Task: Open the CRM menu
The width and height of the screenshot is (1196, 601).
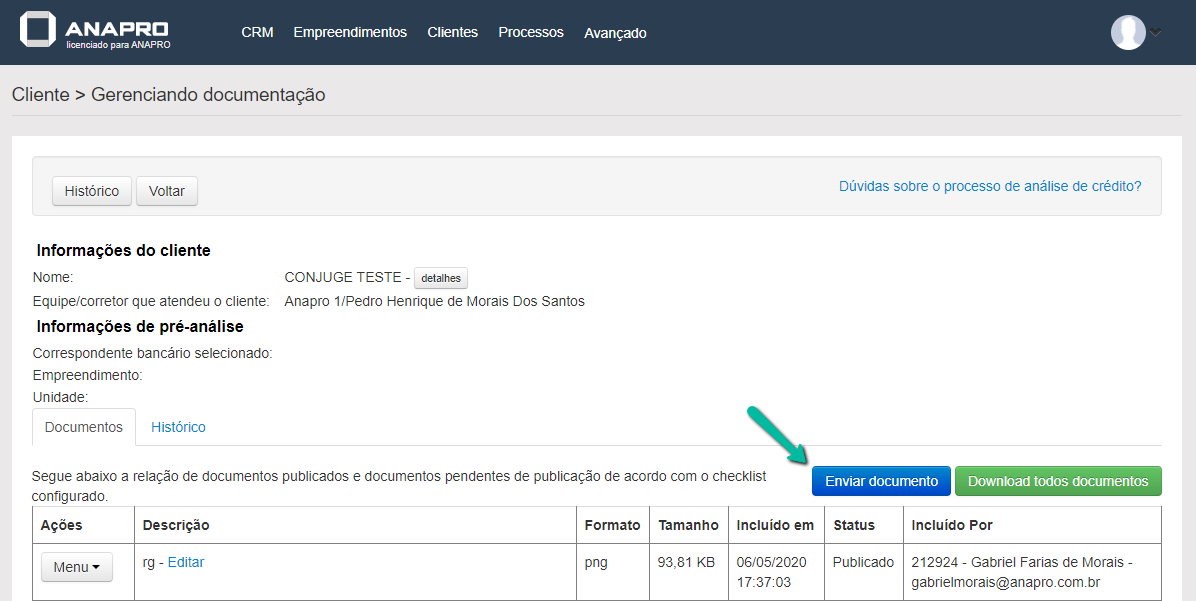Action: pos(257,32)
